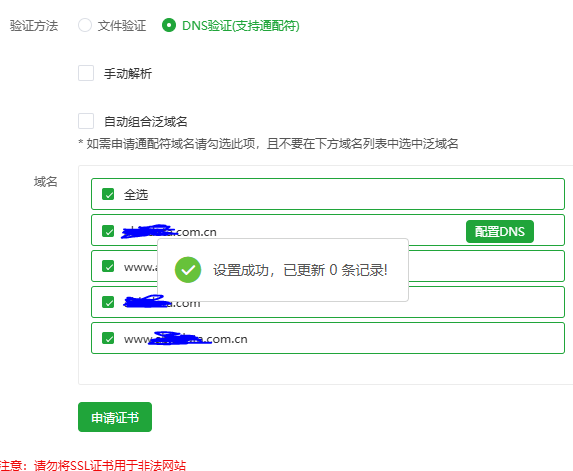This screenshot has height=471, width=573.
Task: Uncheck the checkbox before the www.a domain row
Action: (x=108, y=266)
